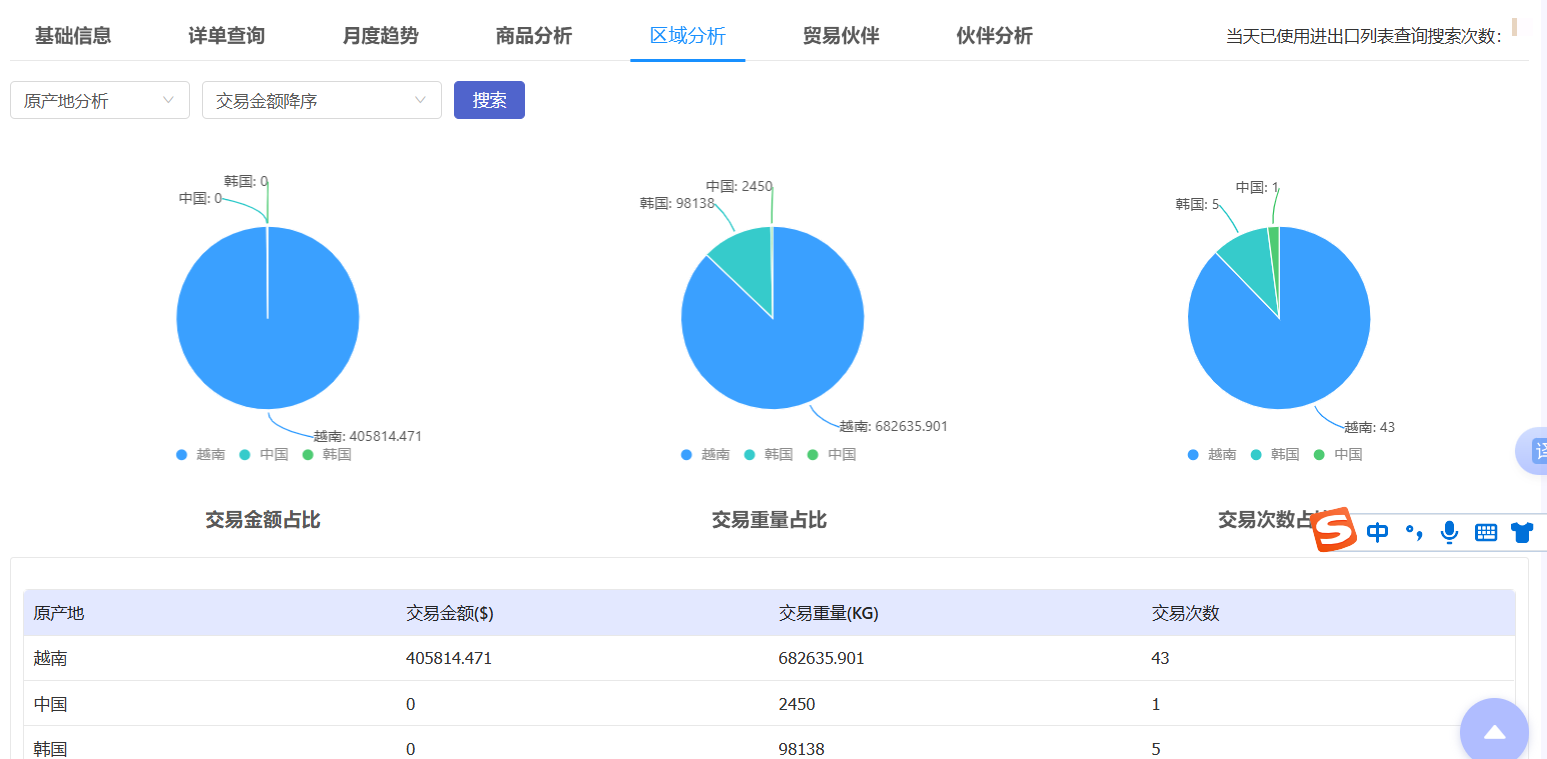Click the 搜索 button
The width and height of the screenshot is (1547, 759).
[x=489, y=100]
